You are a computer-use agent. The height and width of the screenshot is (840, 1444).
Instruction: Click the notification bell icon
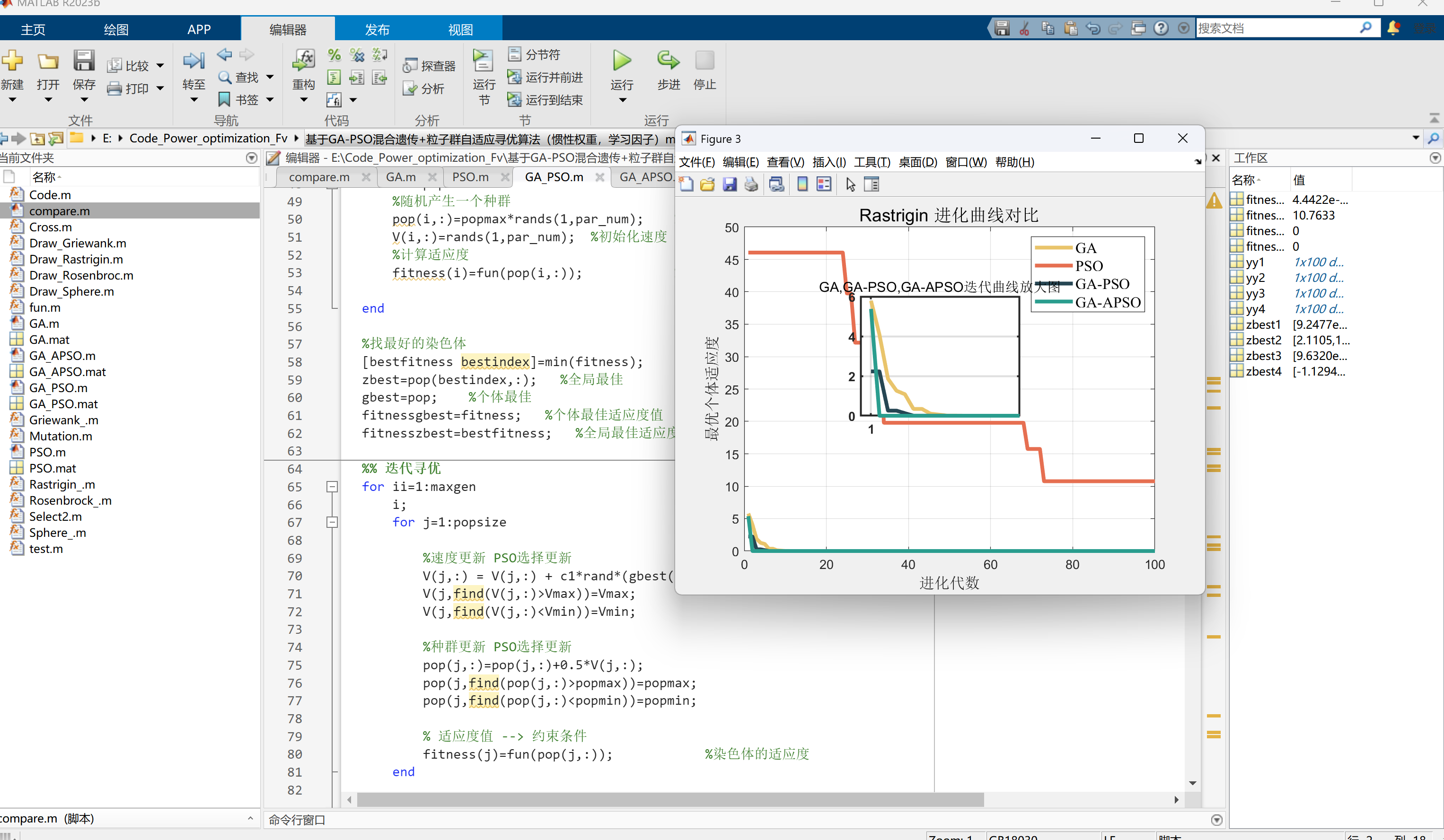(1393, 27)
